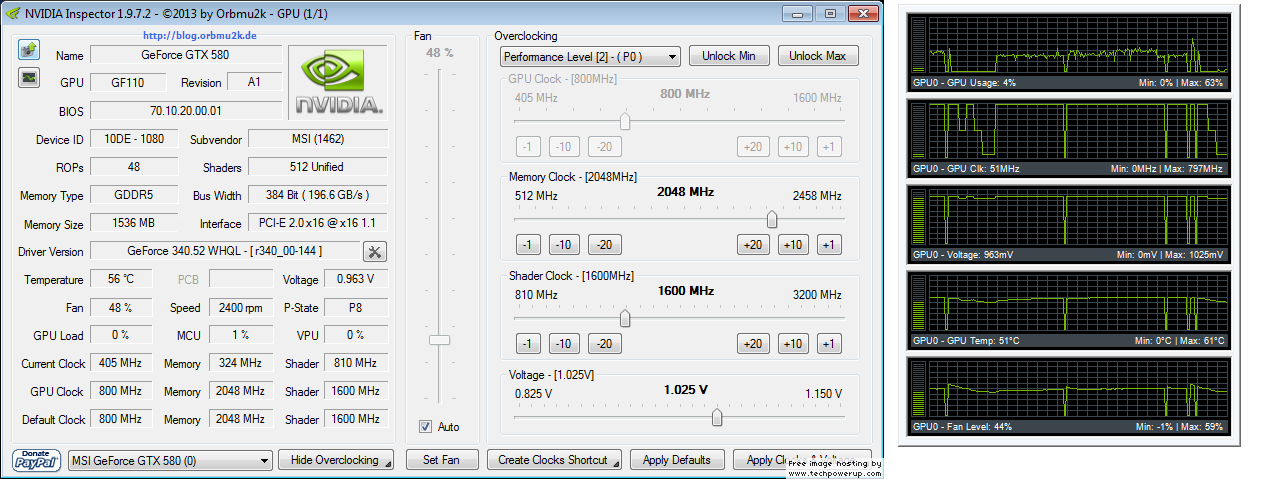This screenshot has height=494, width=1284.
Task: Click the Name field GeForce GTX 580
Action: 186,55
